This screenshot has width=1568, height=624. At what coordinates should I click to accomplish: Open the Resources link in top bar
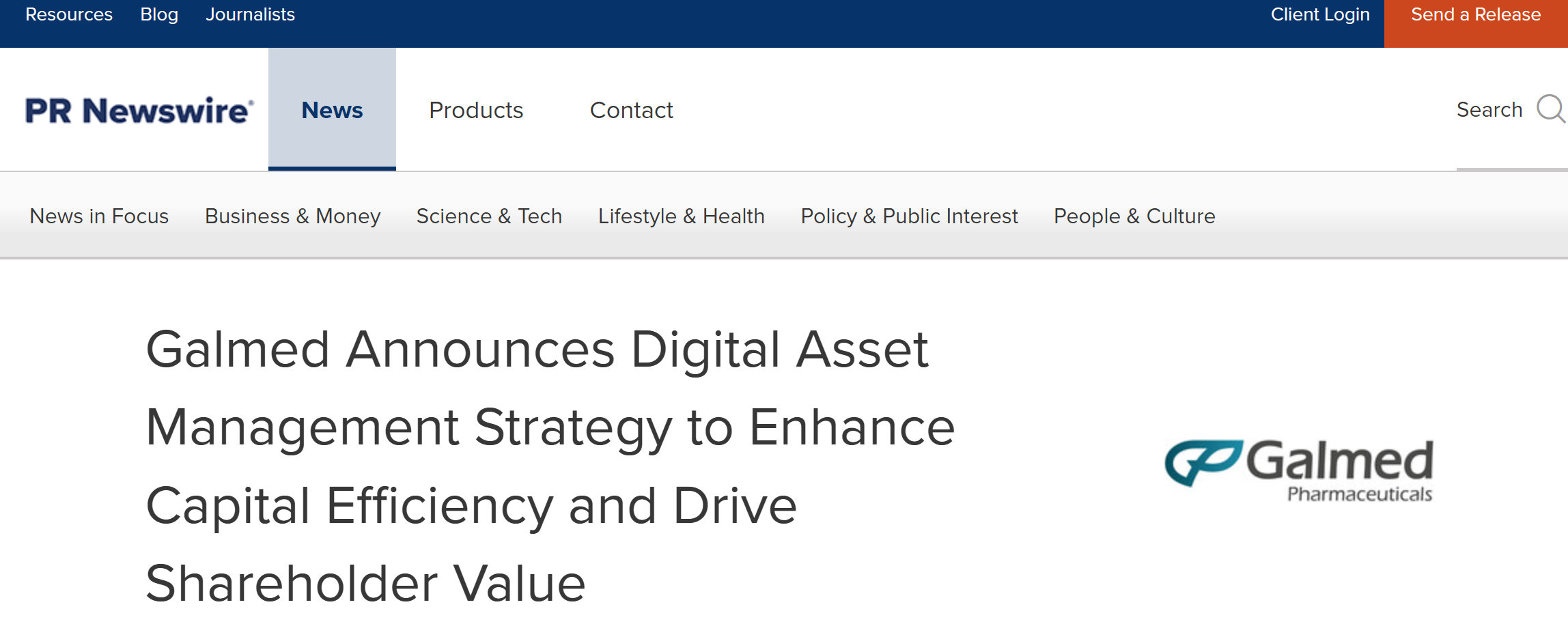coord(69,15)
